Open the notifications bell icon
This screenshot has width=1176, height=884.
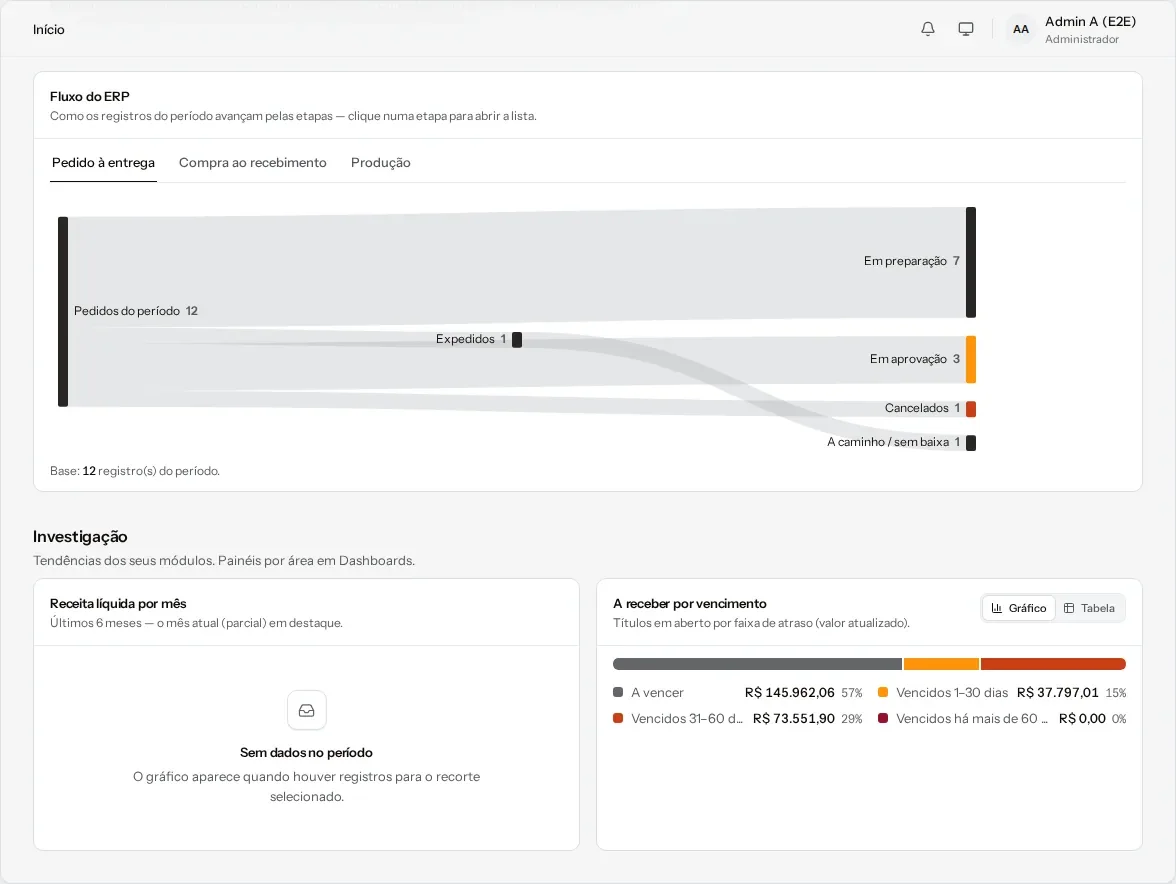[928, 29]
